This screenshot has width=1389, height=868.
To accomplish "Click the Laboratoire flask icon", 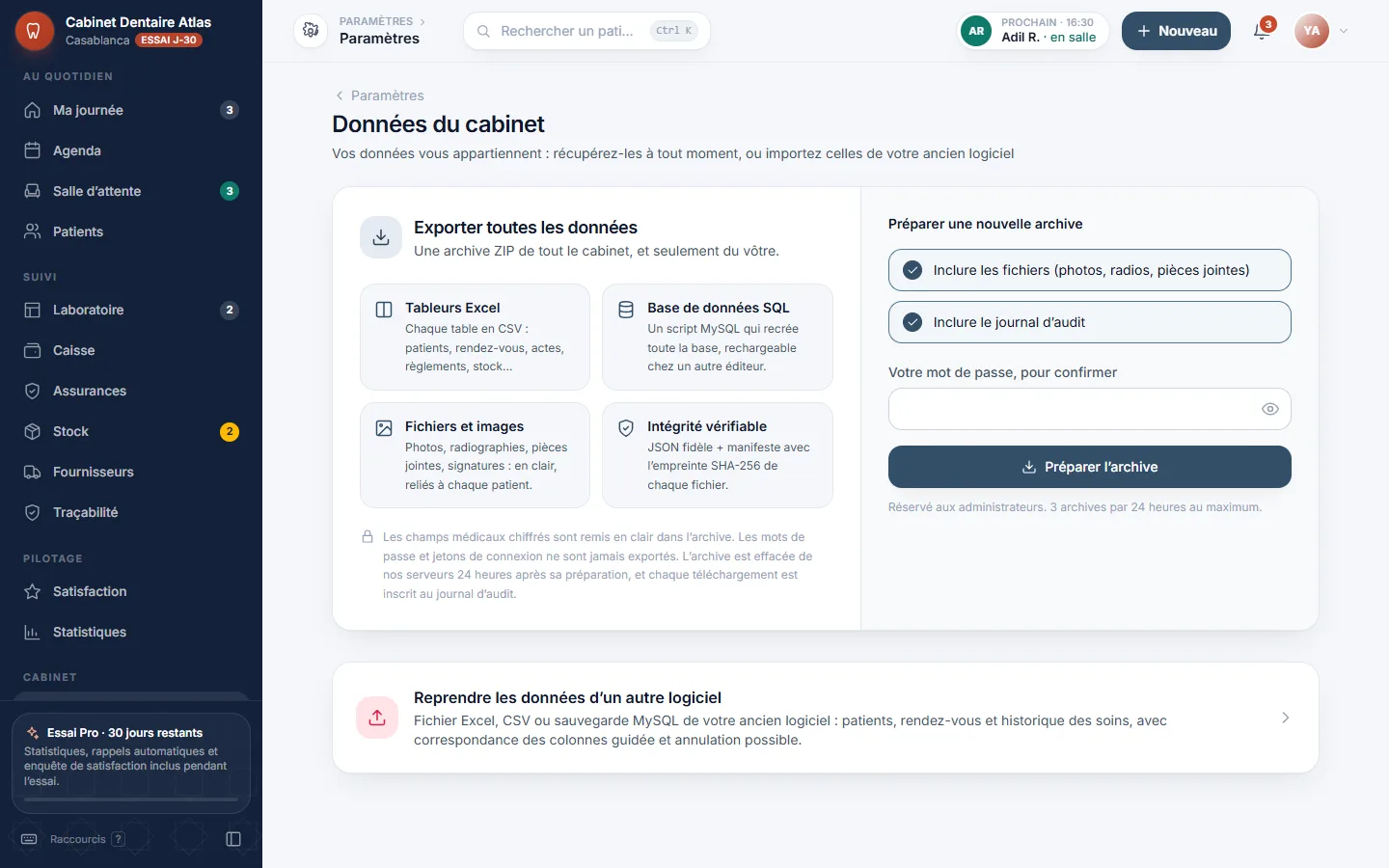I will point(33,310).
